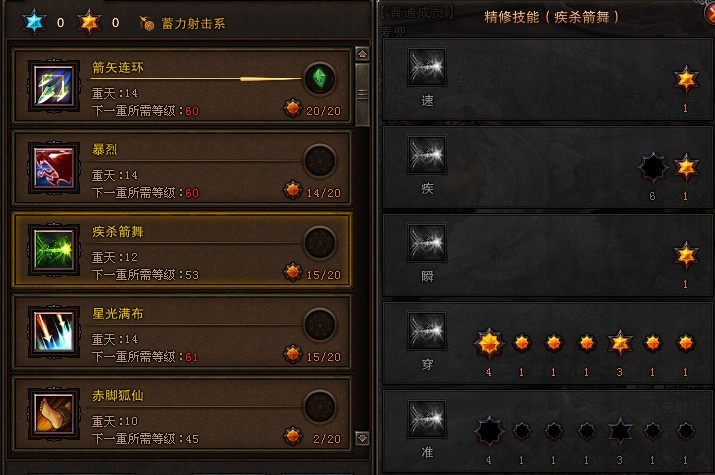
Task: Click the 星光满布 skill icon
Action: click(54, 331)
